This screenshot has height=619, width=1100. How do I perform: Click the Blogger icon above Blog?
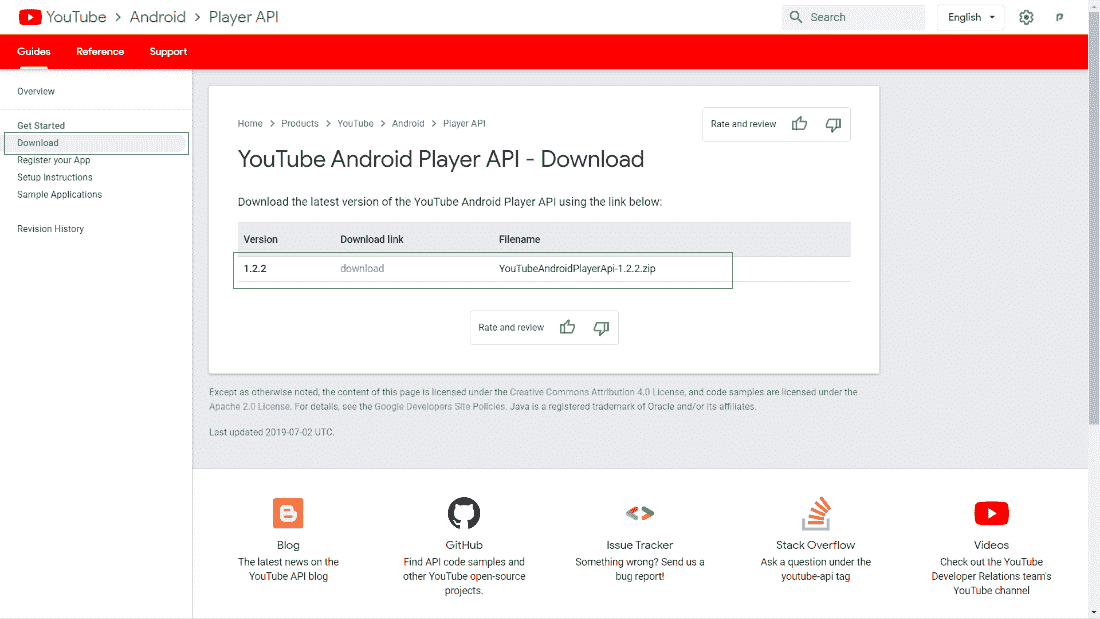pos(288,513)
